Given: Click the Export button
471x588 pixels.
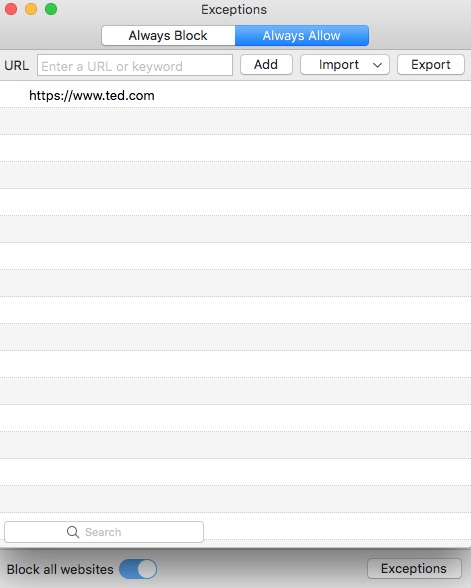Looking at the screenshot, I should pos(431,65).
